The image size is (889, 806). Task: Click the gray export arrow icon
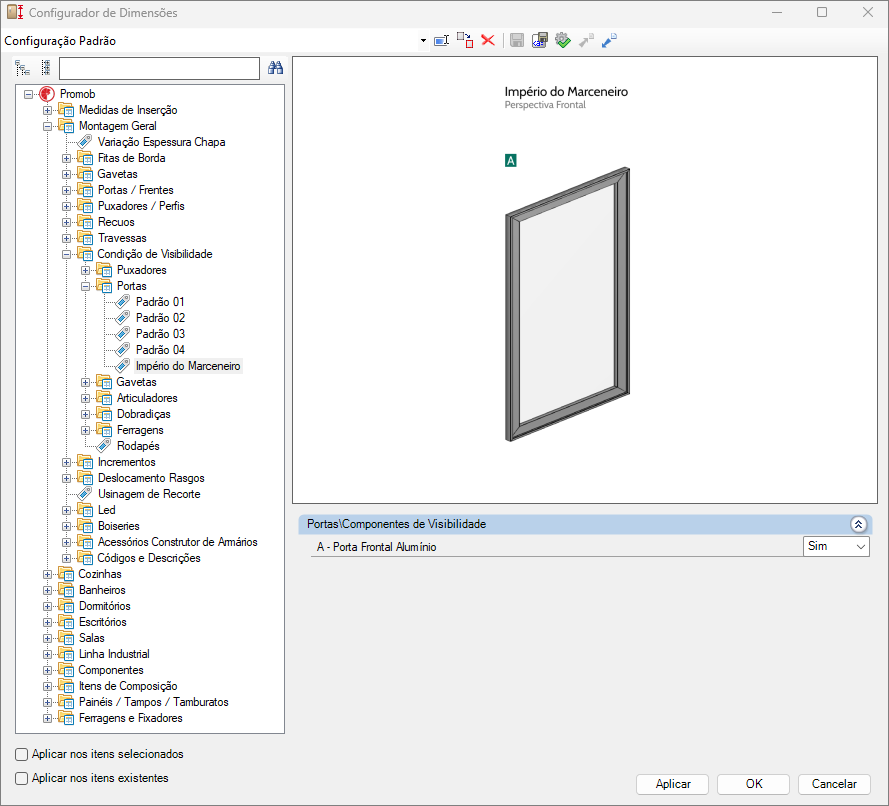(x=586, y=40)
